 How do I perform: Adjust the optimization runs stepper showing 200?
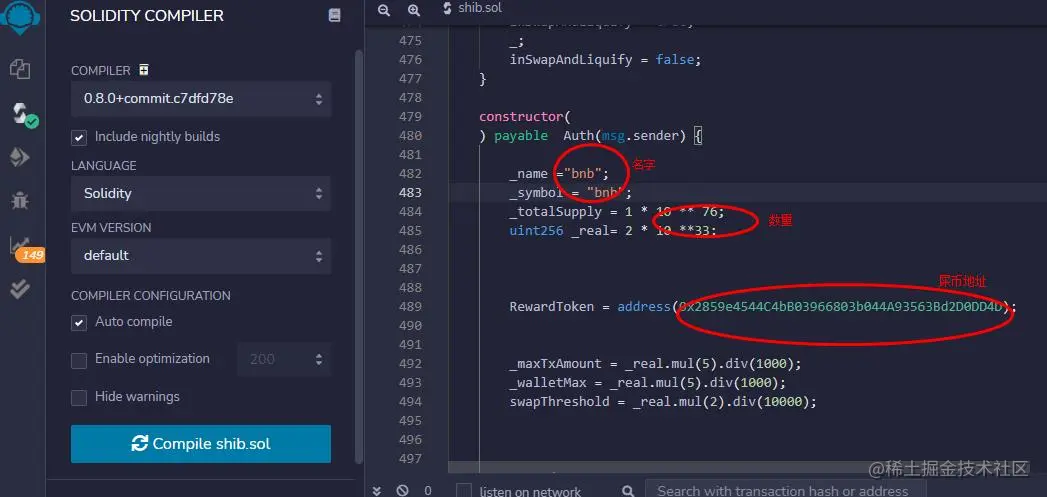pyautogui.click(x=284, y=359)
